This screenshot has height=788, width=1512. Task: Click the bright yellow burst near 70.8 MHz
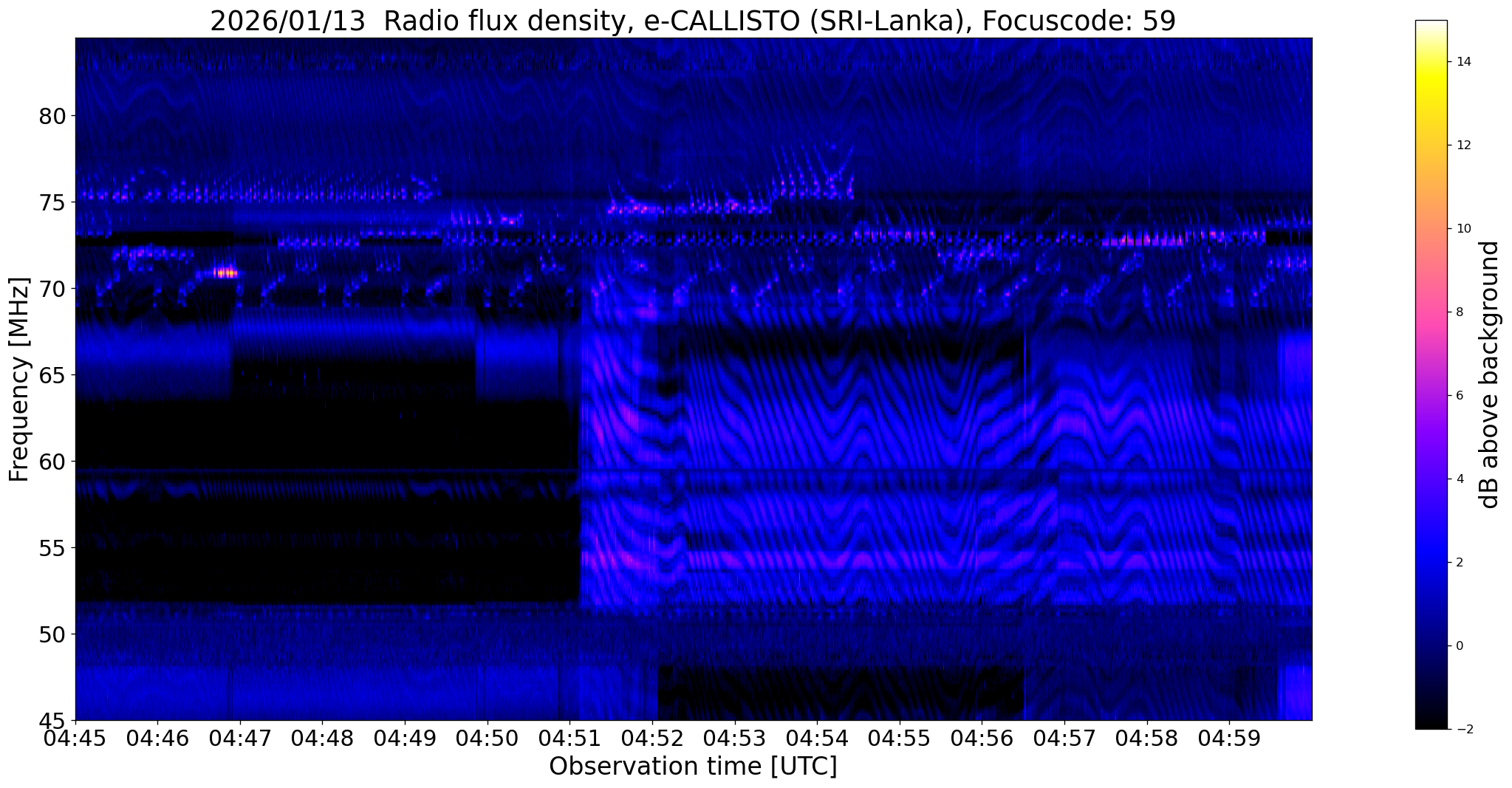pyautogui.click(x=226, y=273)
